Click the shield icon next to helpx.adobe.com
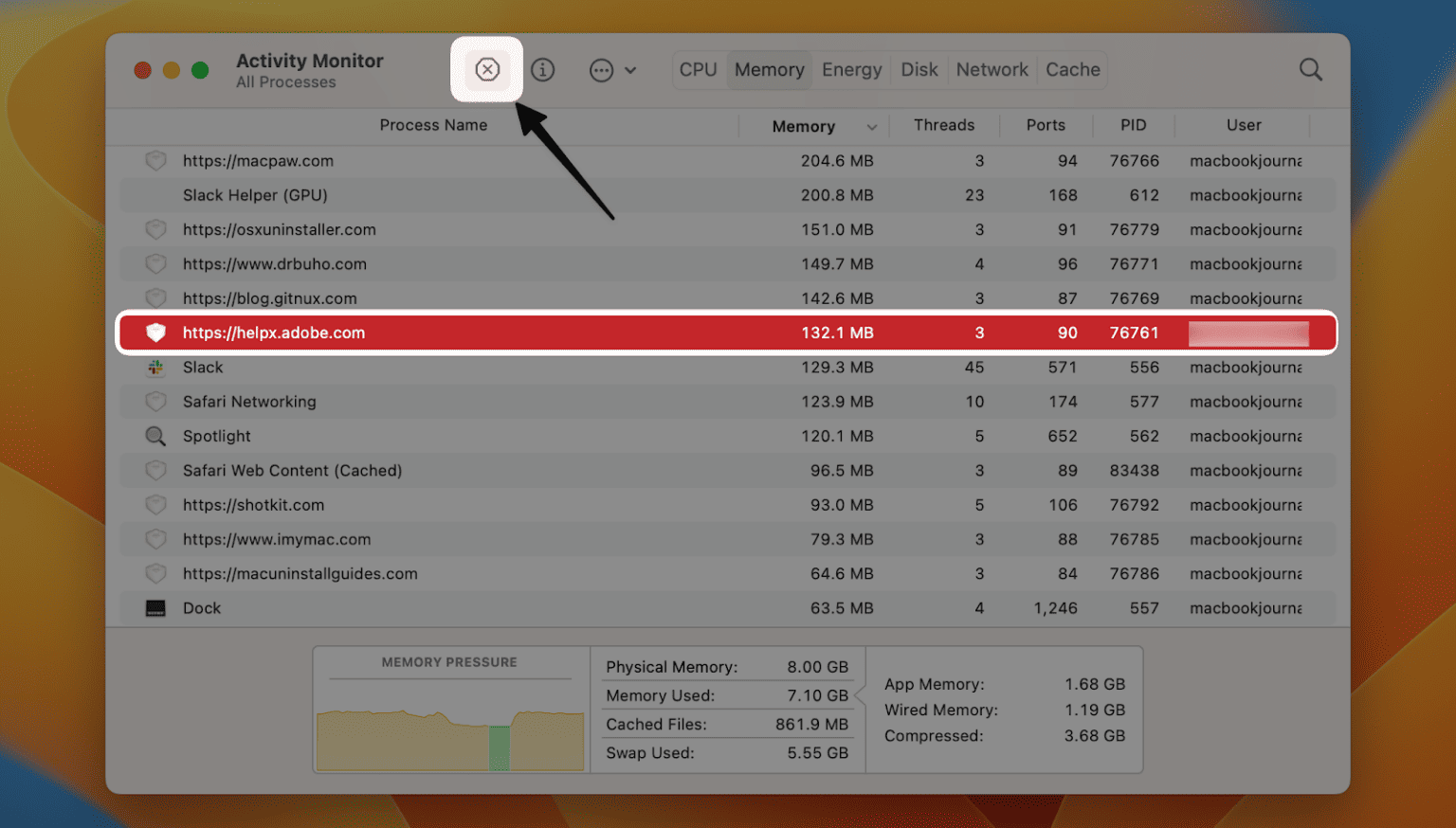The image size is (1456, 828). (x=155, y=333)
